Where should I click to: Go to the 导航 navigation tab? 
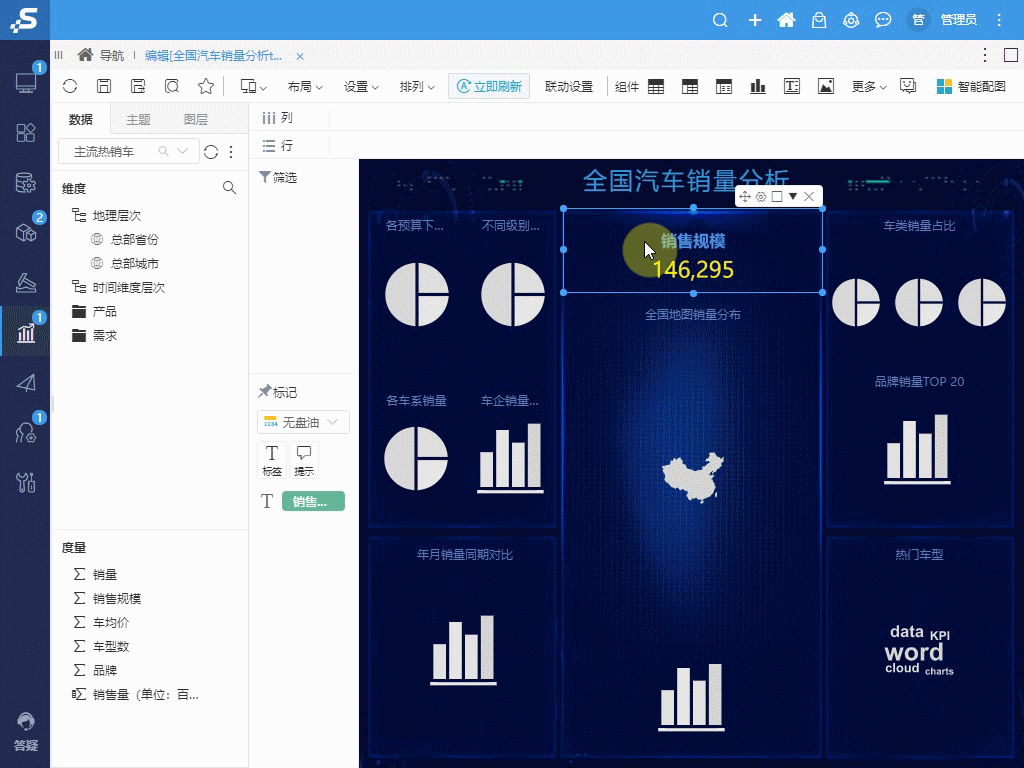(101, 56)
